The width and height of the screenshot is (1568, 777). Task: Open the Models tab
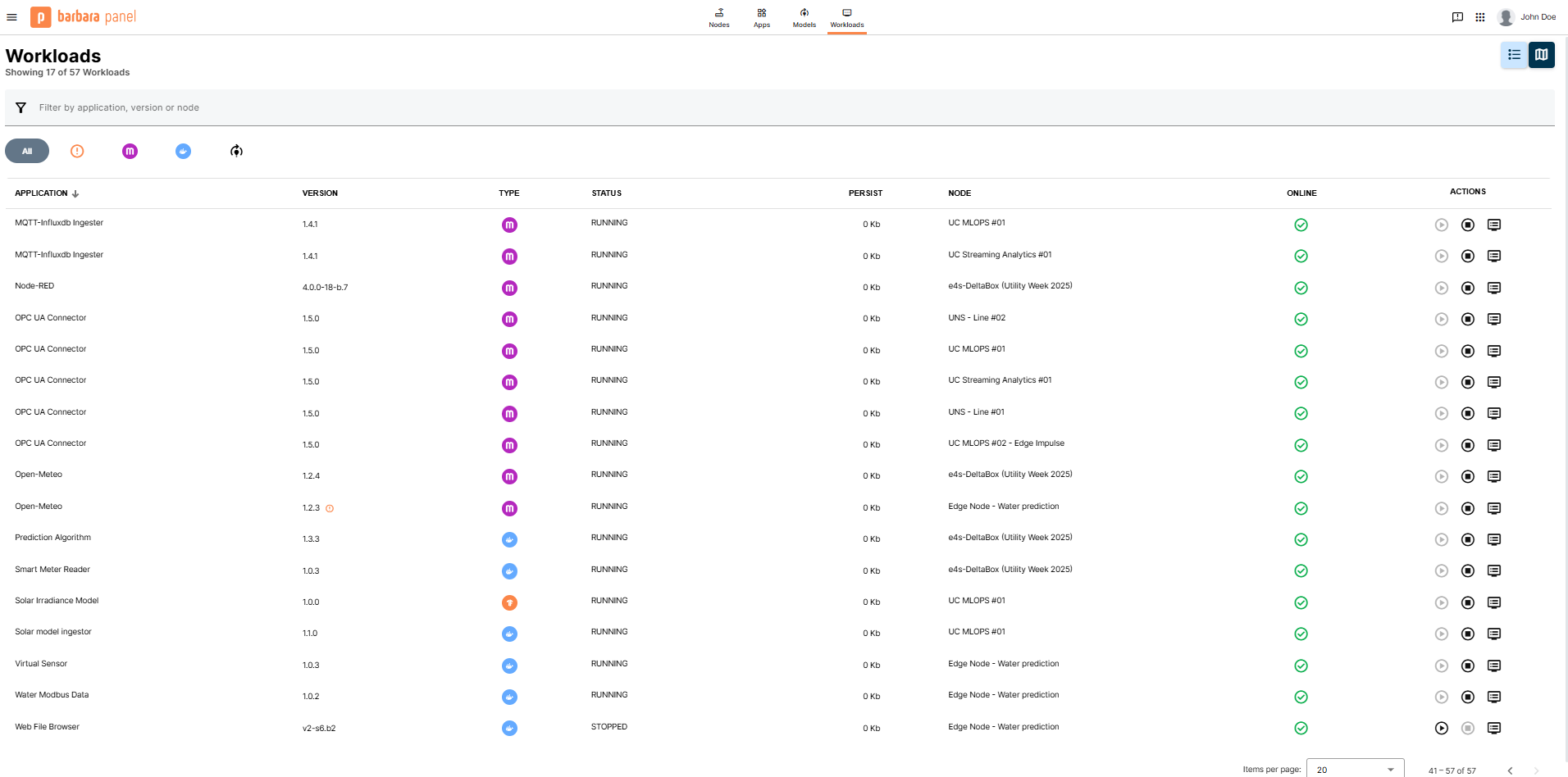tap(804, 17)
